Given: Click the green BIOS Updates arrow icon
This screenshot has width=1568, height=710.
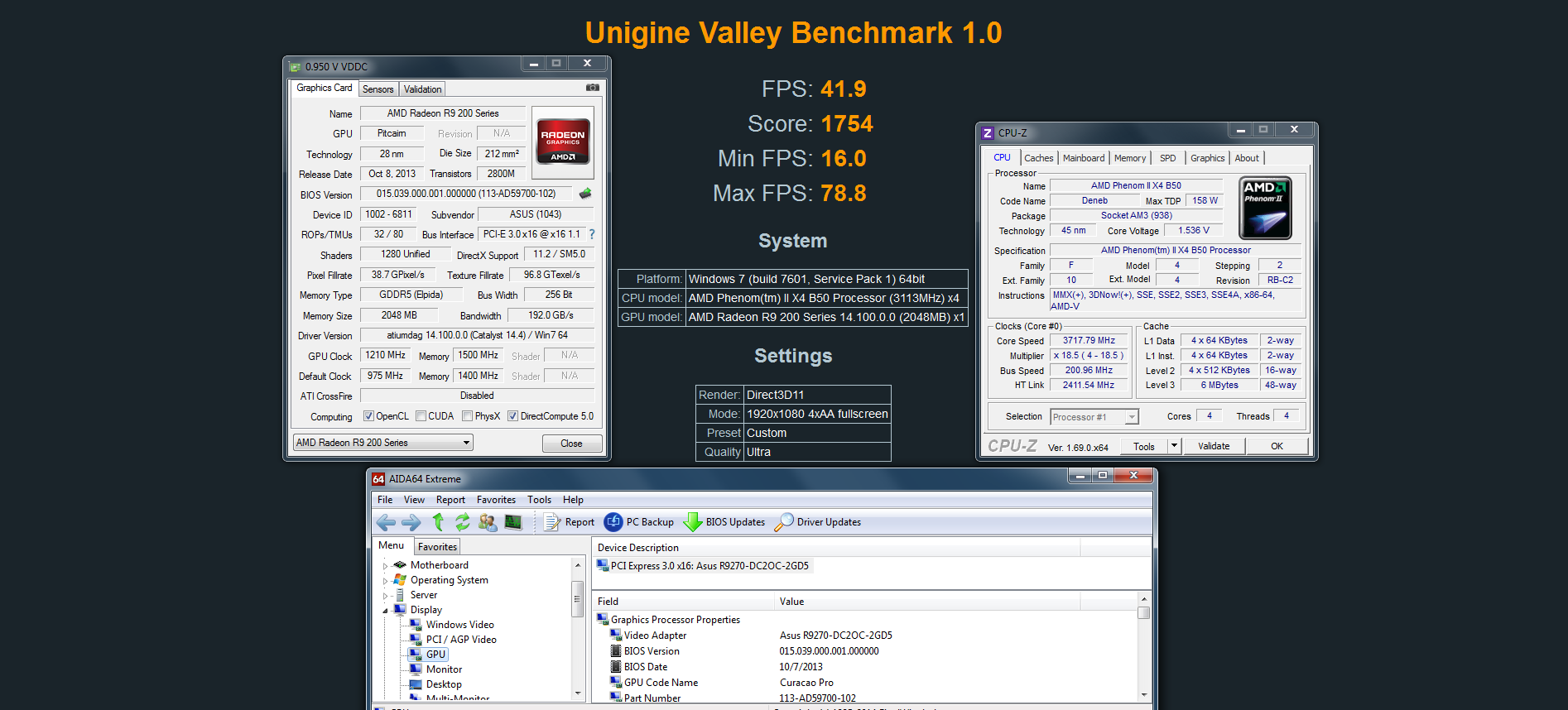Looking at the screenshot, I should click(693, 522).
